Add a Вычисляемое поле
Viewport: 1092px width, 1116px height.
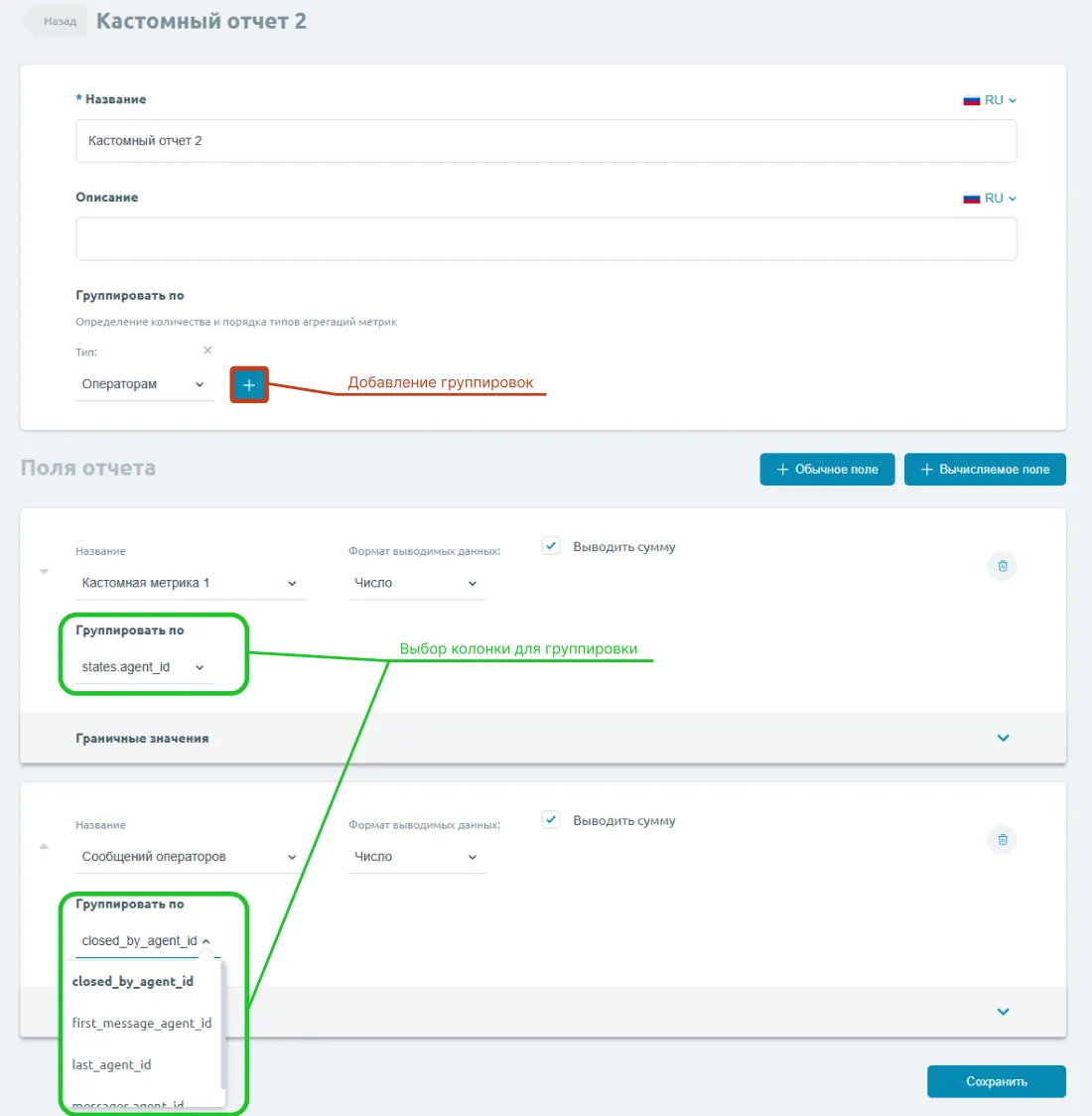(984, 470)
